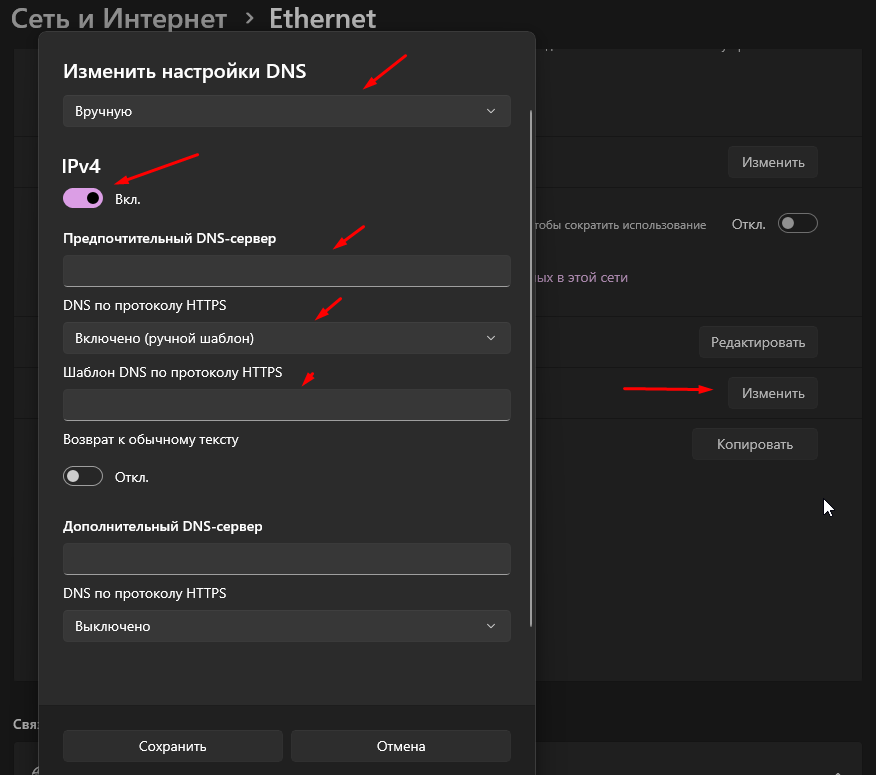Click the Изменить button the red arrow points to
Screen dimensions: 876x775
(x=772, y=393)
